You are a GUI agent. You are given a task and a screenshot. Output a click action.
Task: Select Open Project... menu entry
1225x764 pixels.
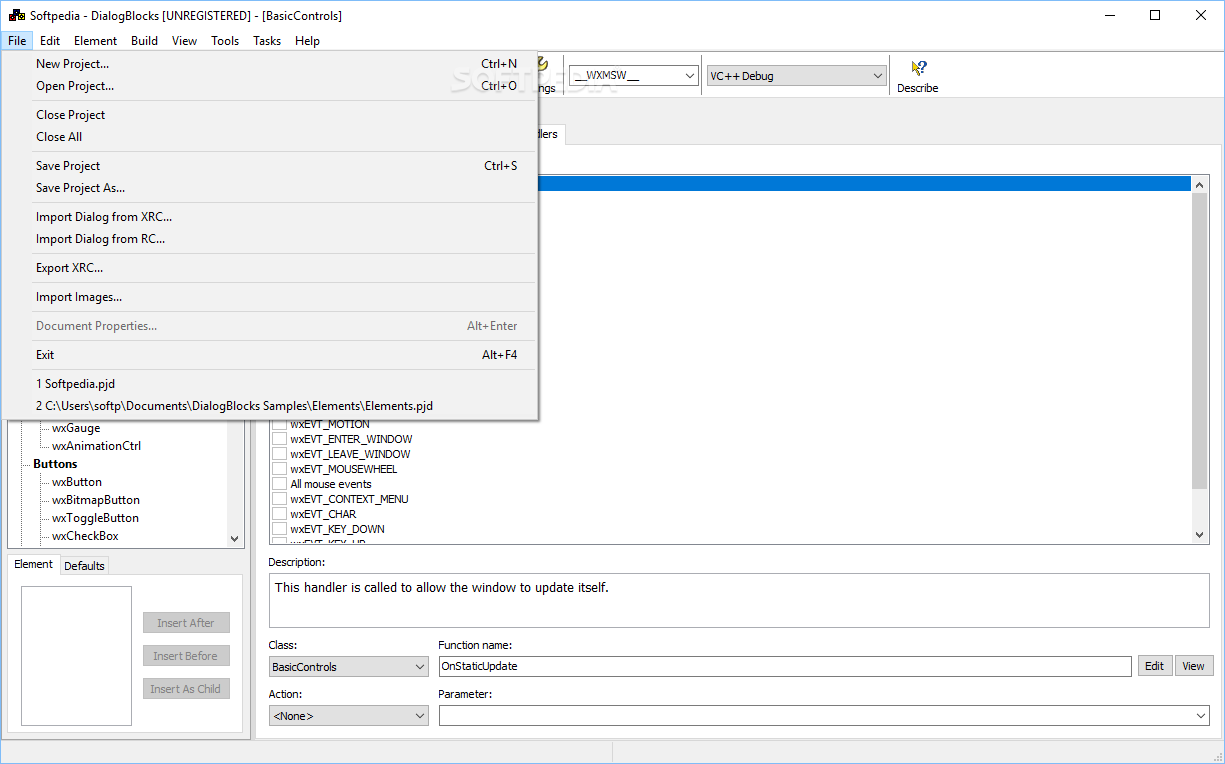[x=270, y=86]
